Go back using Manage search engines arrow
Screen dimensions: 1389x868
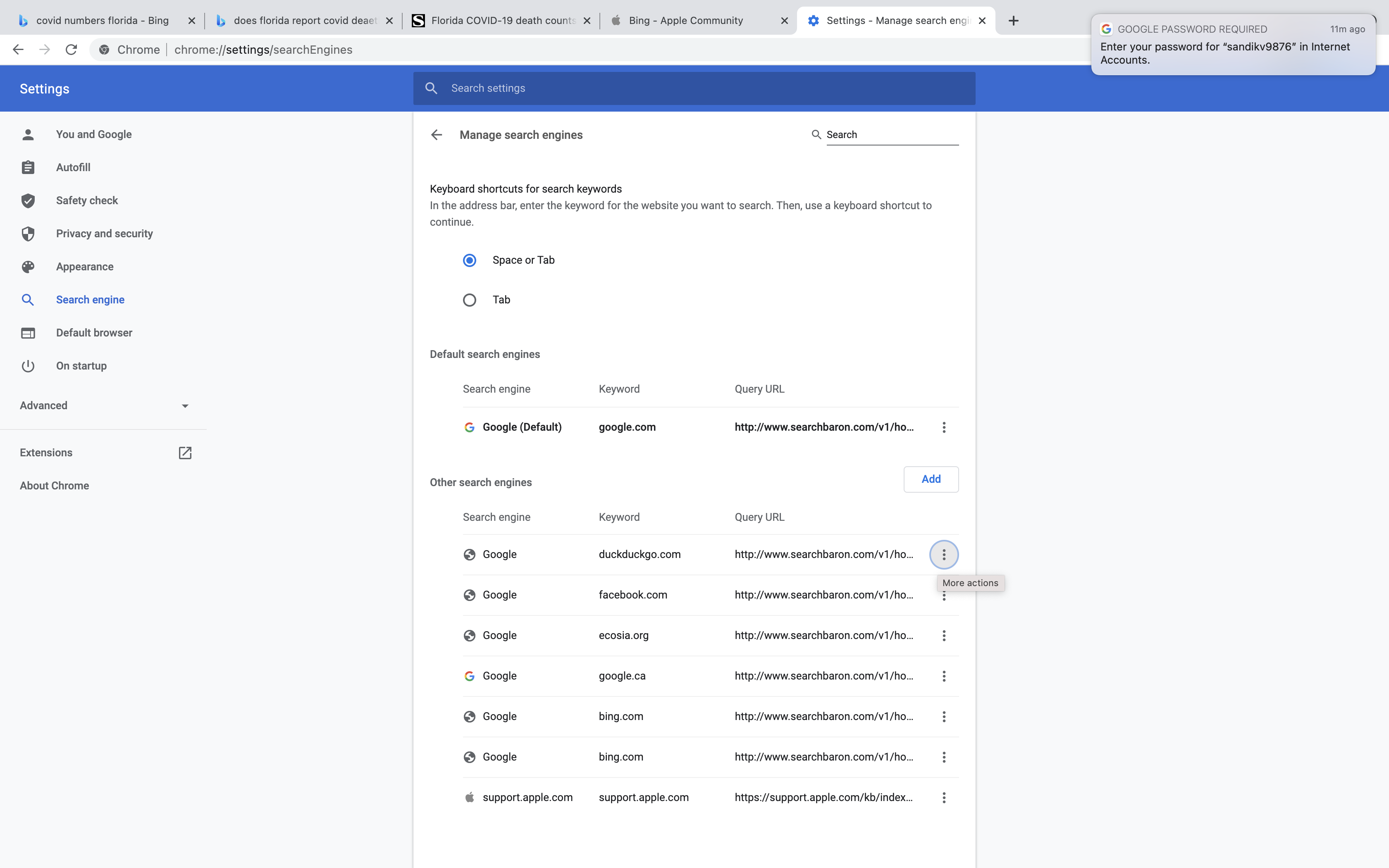click(436, 135)
